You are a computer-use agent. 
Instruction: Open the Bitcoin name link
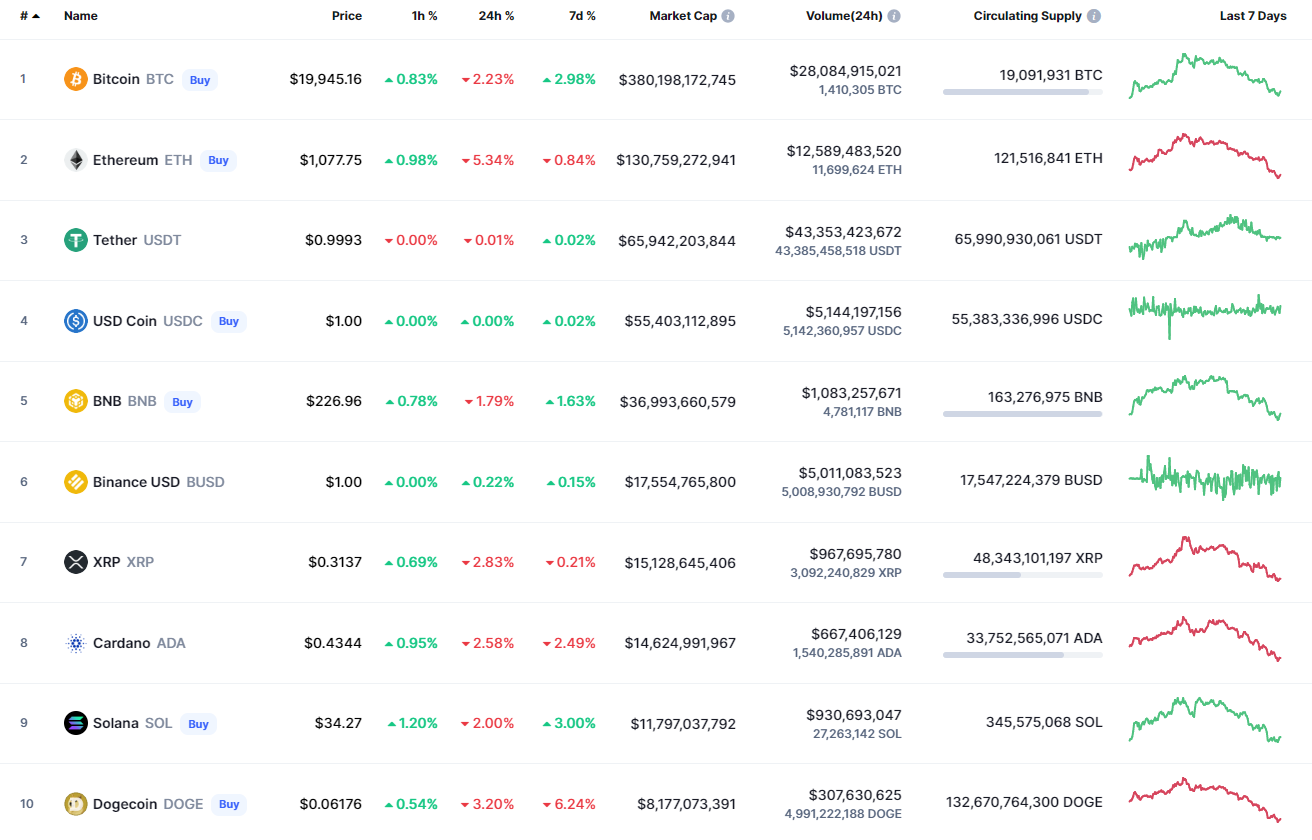point(116,79)
